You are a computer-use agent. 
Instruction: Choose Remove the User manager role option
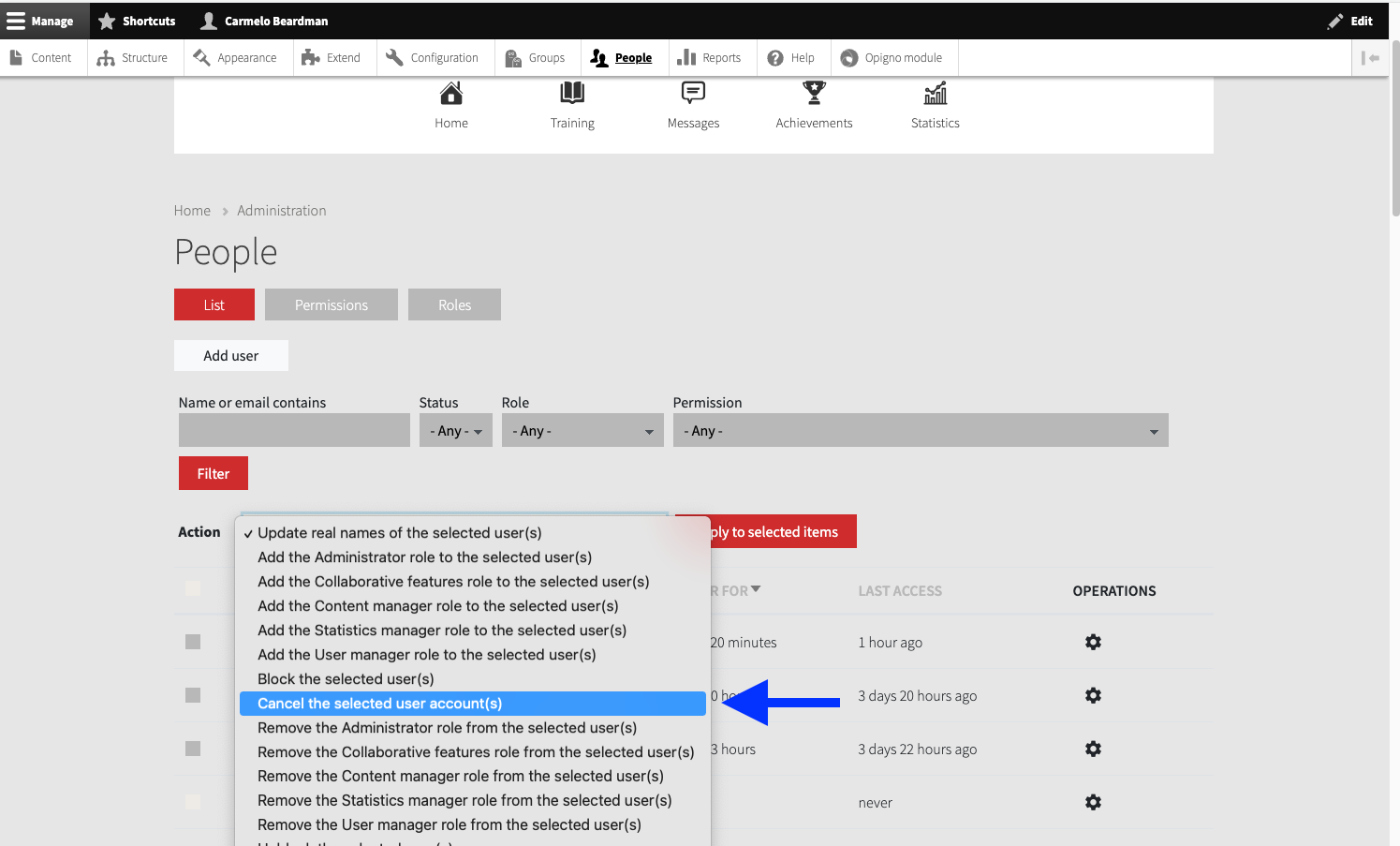[x=473, y=825]
